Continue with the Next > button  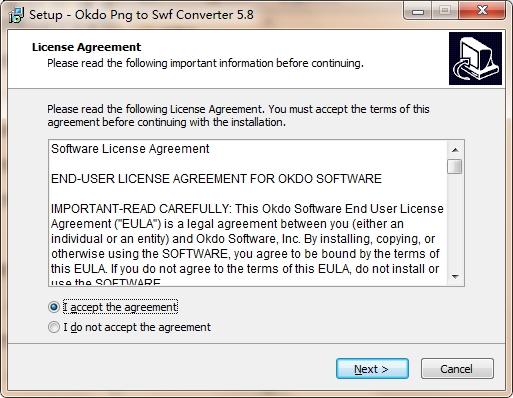[x=372, y=369]
